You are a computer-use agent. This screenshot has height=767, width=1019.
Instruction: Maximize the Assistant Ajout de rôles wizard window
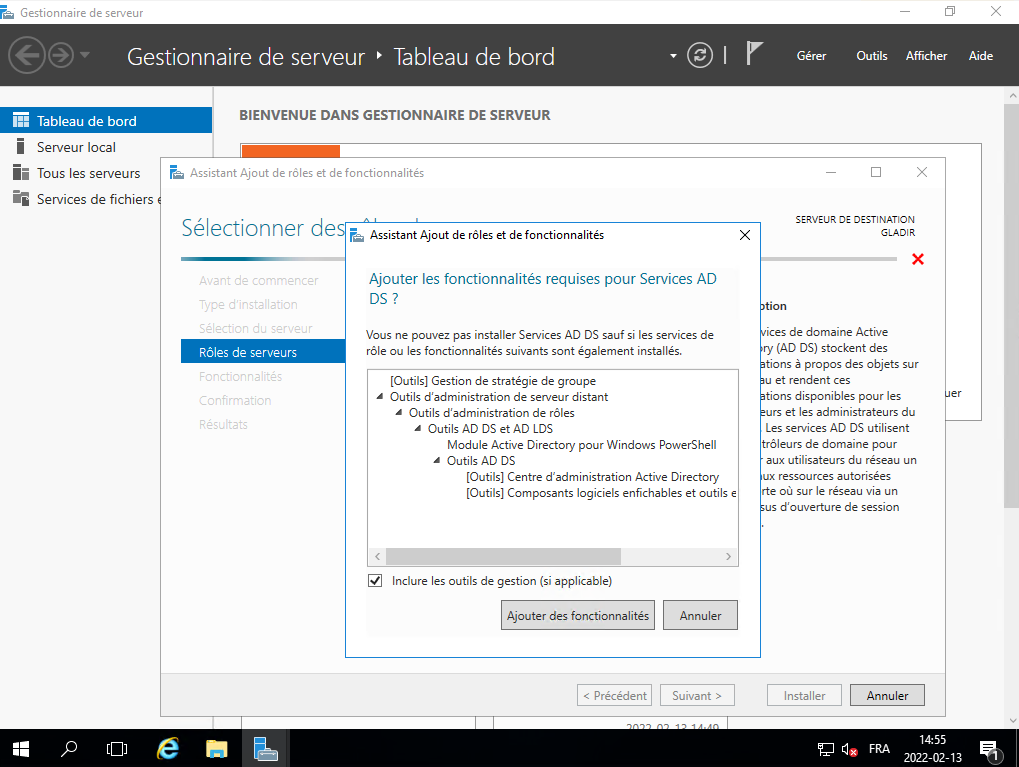click(876, 172)
